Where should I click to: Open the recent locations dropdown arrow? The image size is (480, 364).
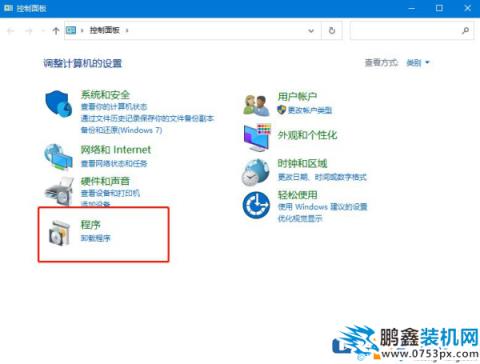click(x=43, y=31)
